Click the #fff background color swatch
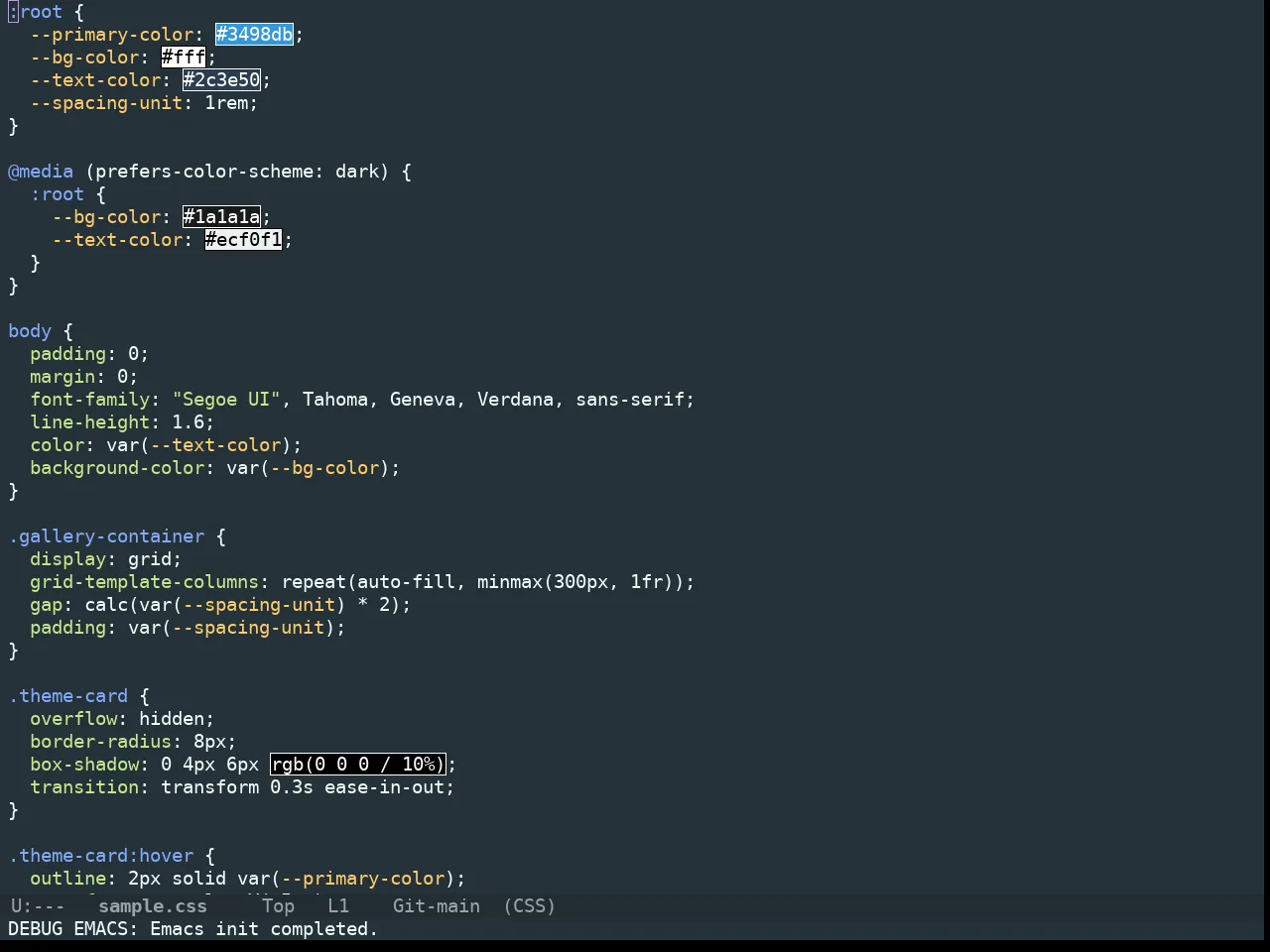Image resolution: width=1270 pixels, height=952 pixels. 184,58
